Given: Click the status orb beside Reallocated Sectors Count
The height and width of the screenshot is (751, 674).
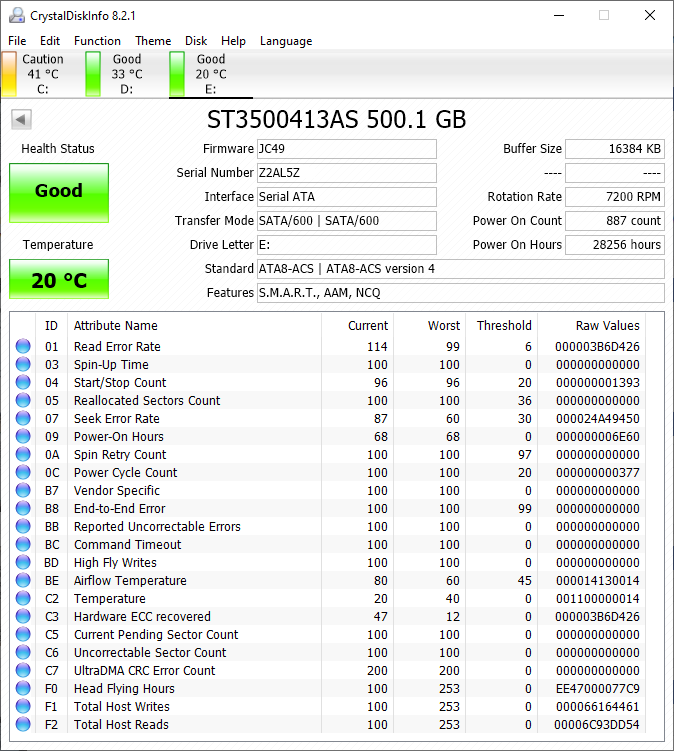Looking at the screenshot, I should [x=23, y=401].
